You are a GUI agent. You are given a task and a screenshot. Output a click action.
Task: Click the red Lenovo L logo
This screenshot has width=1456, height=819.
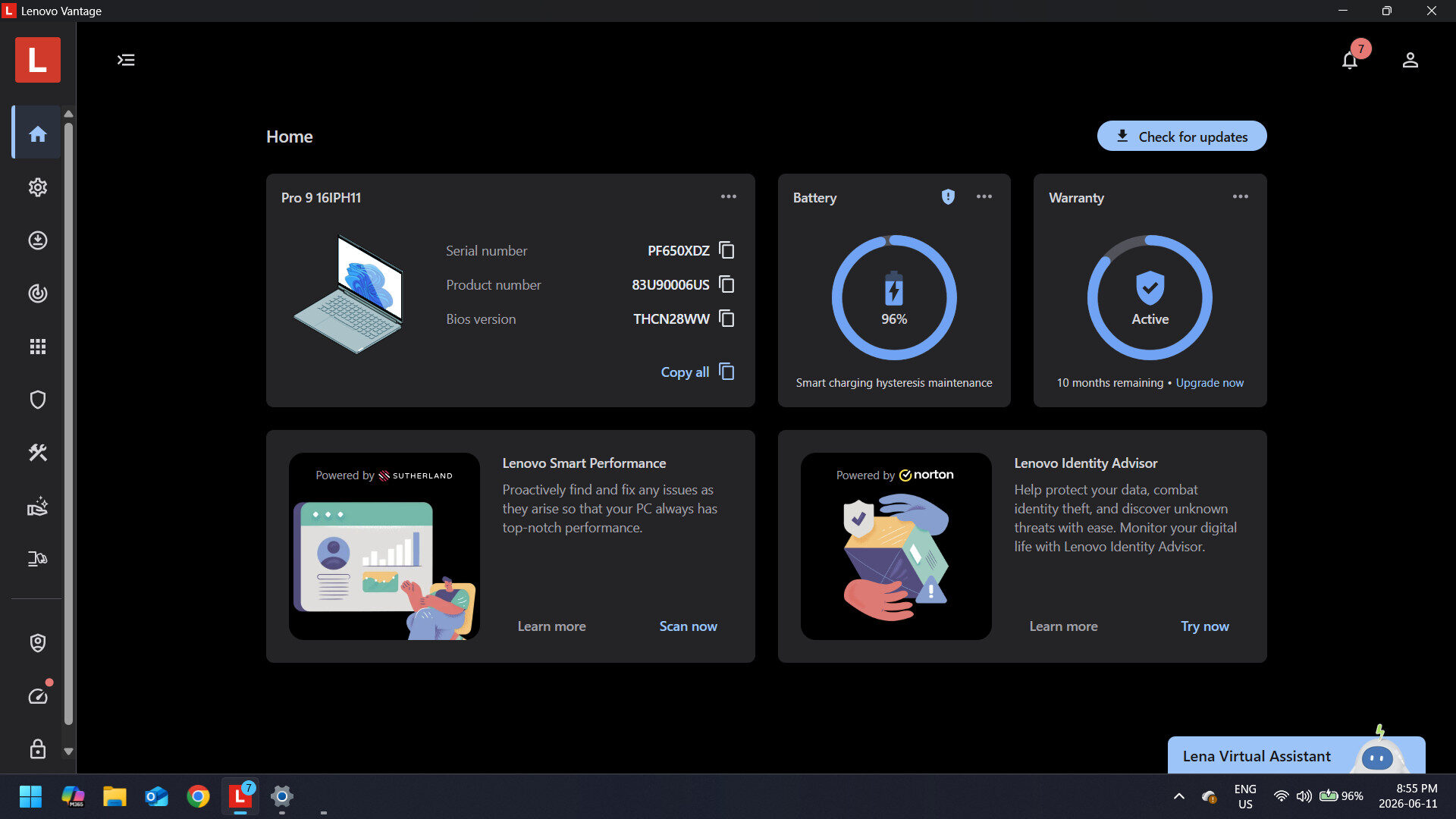coord(37,60)
